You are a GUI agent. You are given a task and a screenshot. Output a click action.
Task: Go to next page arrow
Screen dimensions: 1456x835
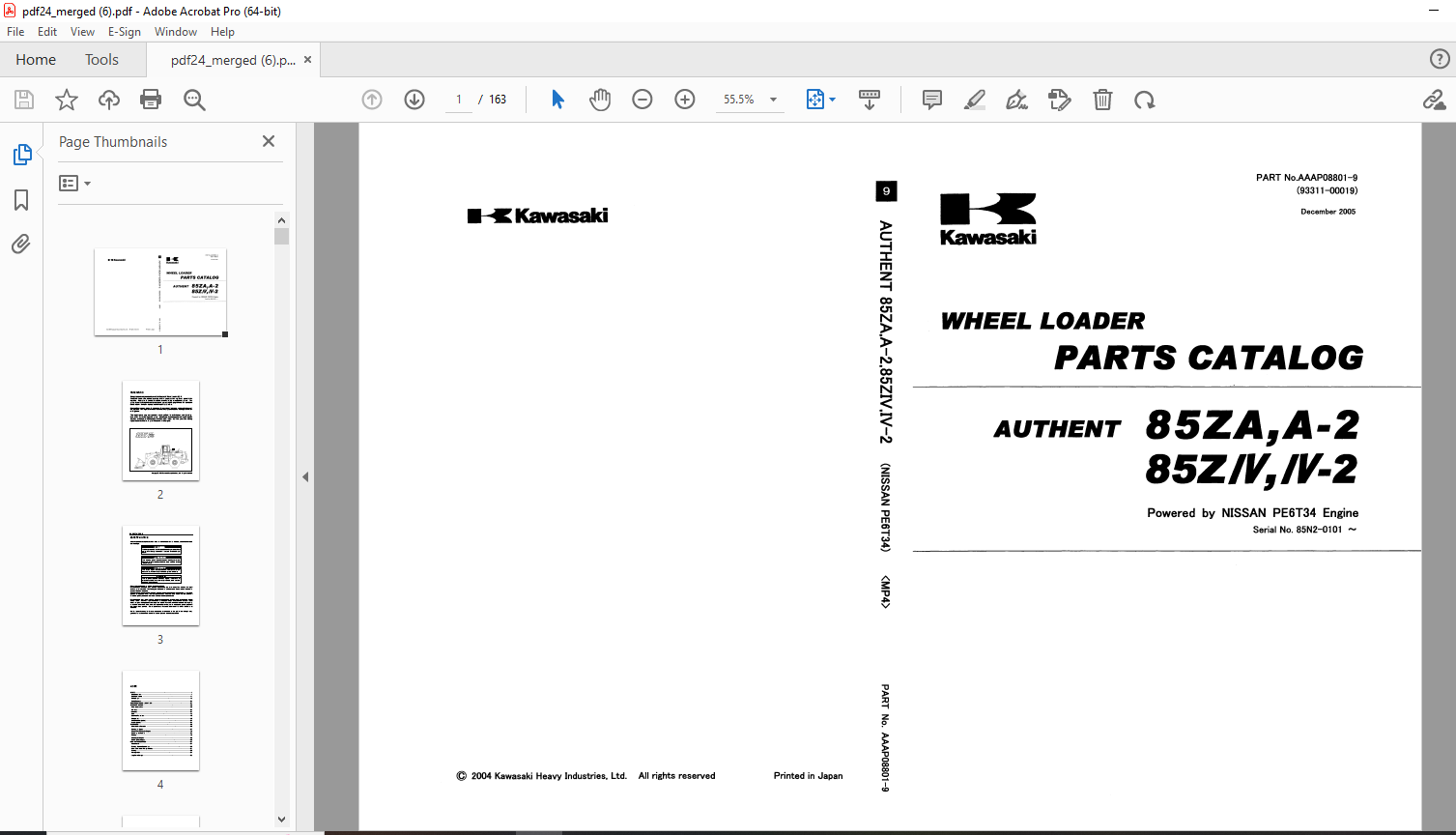(x=414, y=100)
